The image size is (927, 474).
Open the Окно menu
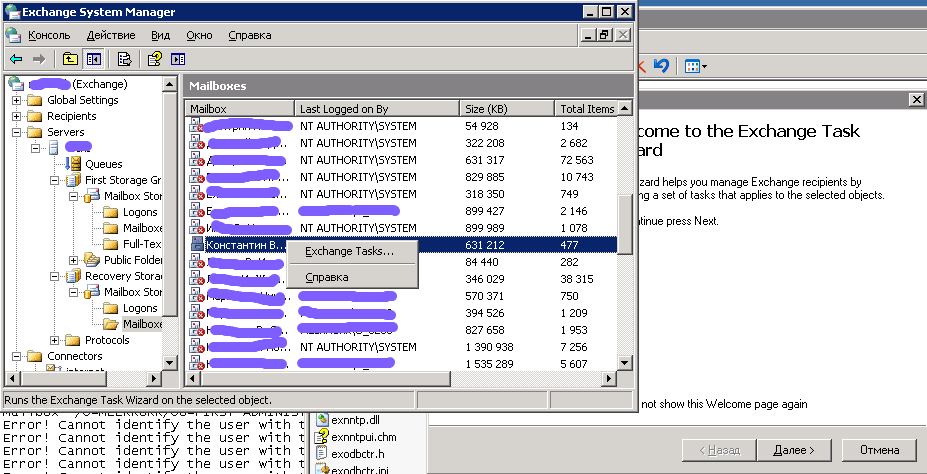199,35
